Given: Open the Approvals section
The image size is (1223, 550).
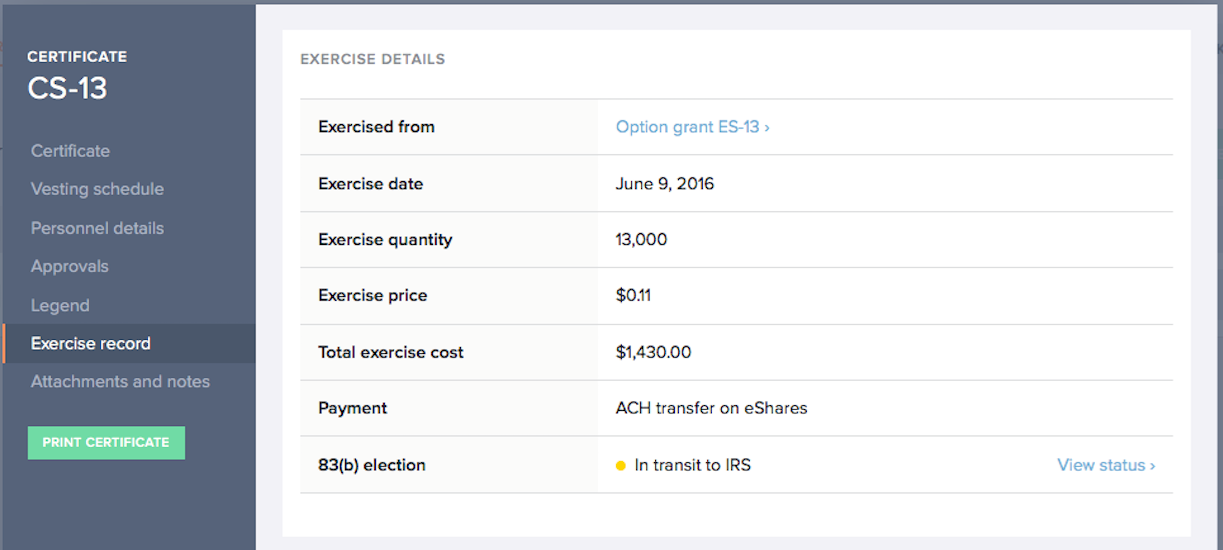Looking at the screenshot, I should click(70, 266).
